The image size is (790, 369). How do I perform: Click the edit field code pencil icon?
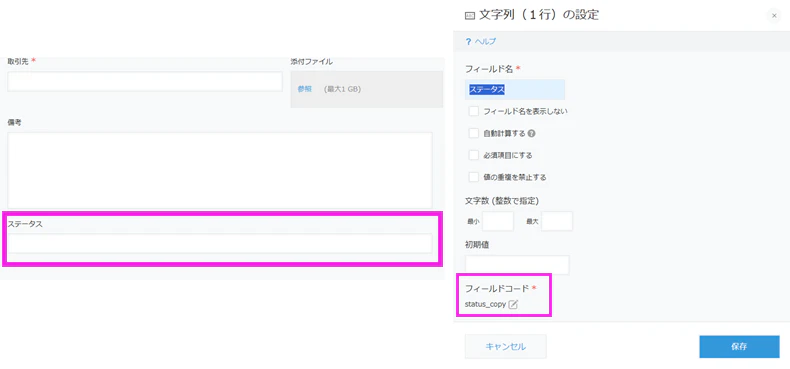pyautogui.click(x=513, y=304)
